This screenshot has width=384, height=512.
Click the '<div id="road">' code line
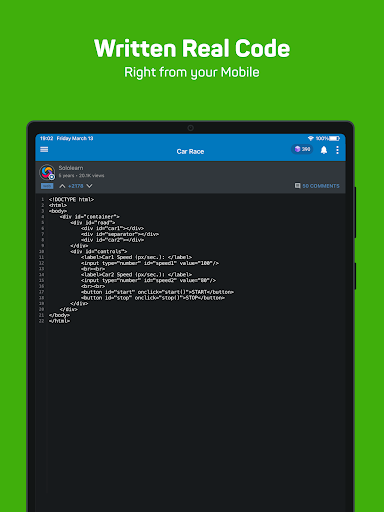click(x=93, y=222)
